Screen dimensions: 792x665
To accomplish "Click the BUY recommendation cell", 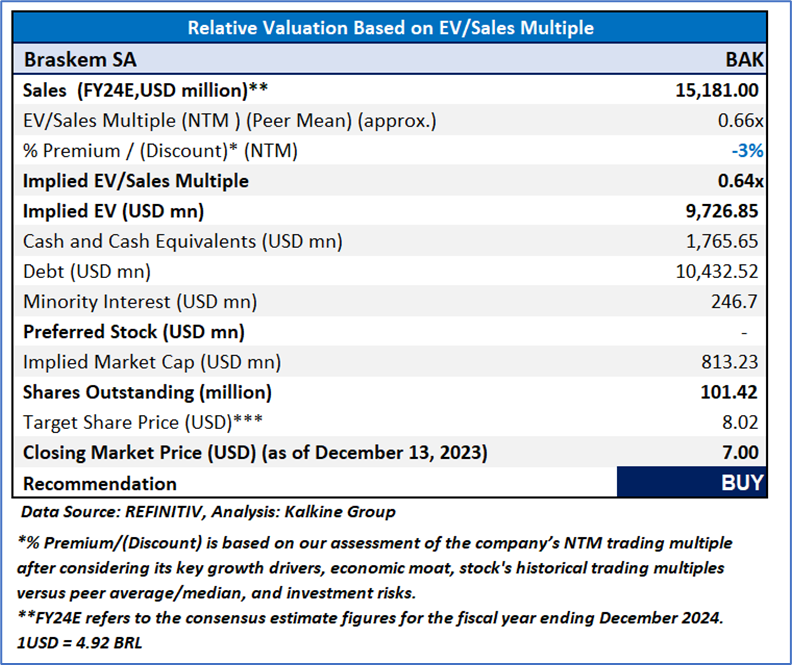I will coord(691,482).
